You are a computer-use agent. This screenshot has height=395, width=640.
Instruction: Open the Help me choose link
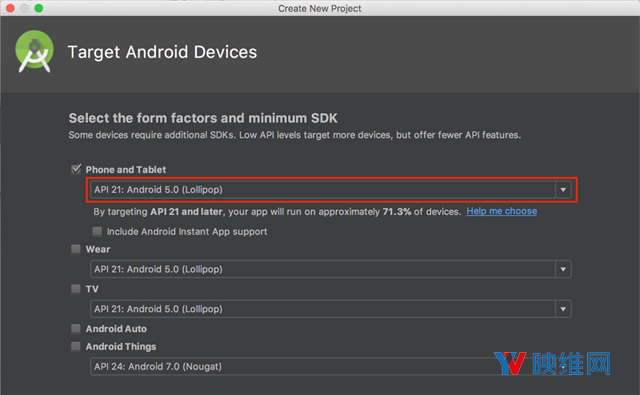502,211
